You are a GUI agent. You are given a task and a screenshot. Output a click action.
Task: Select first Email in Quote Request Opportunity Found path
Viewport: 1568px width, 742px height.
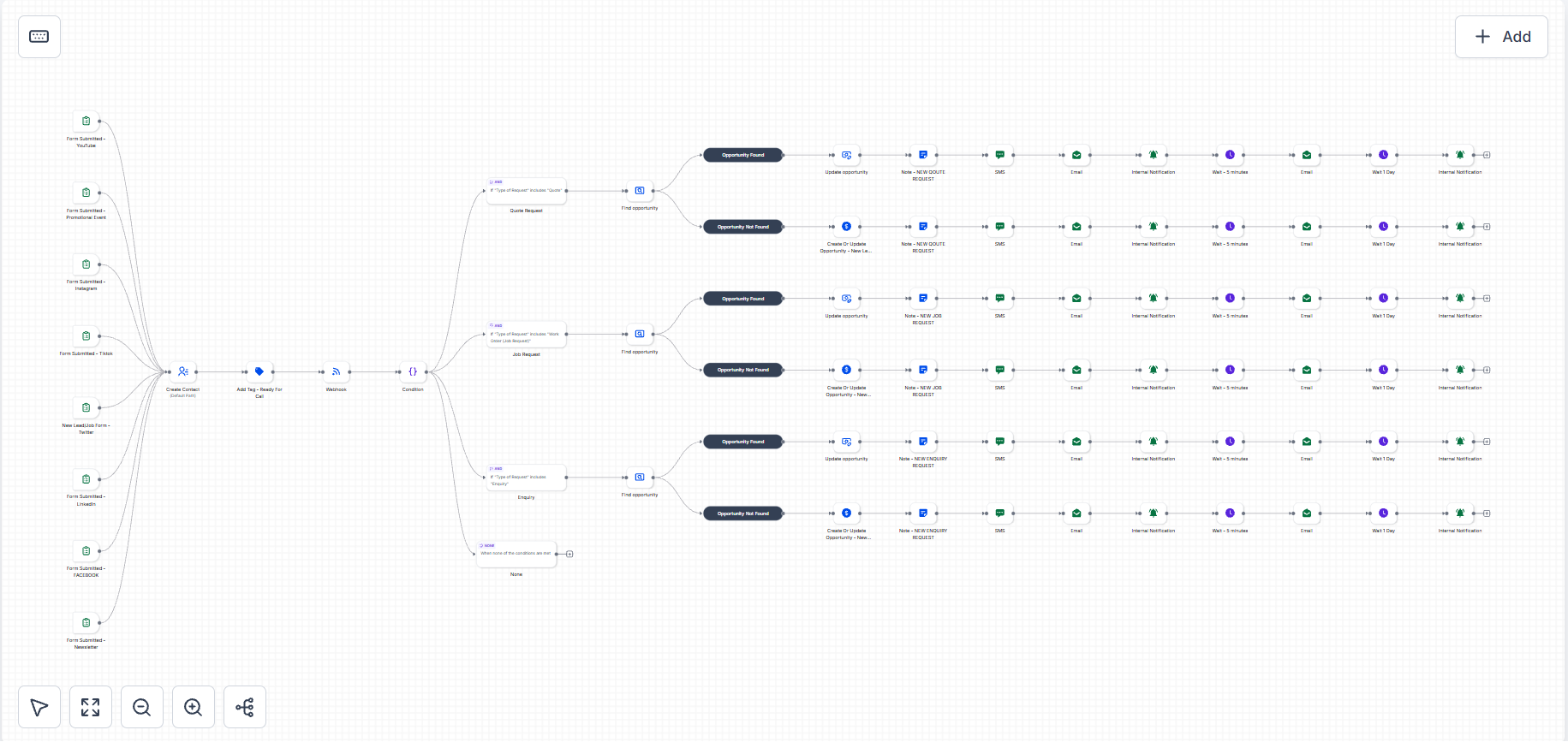(1076, 155)
